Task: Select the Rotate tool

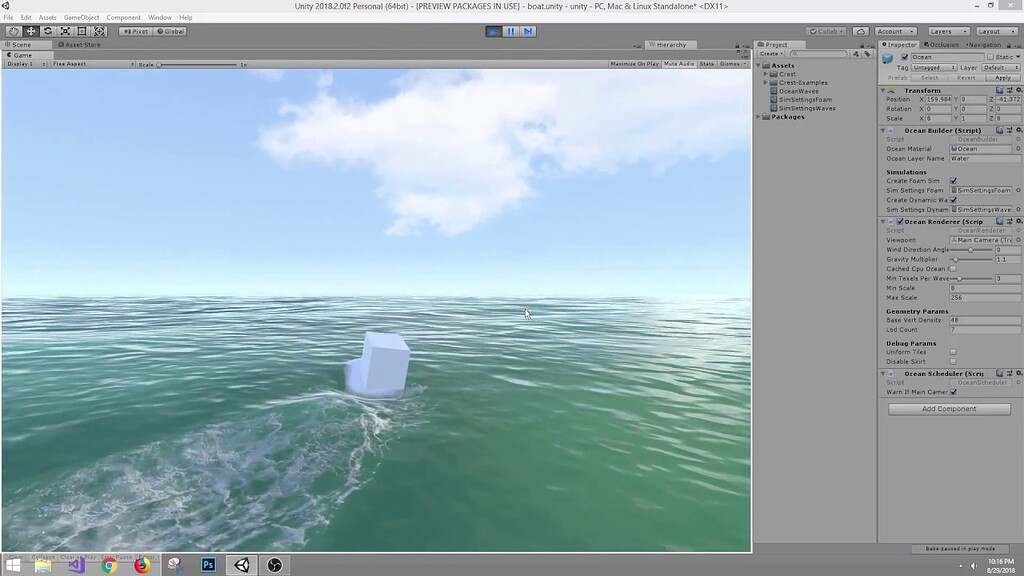Action: 48,31
